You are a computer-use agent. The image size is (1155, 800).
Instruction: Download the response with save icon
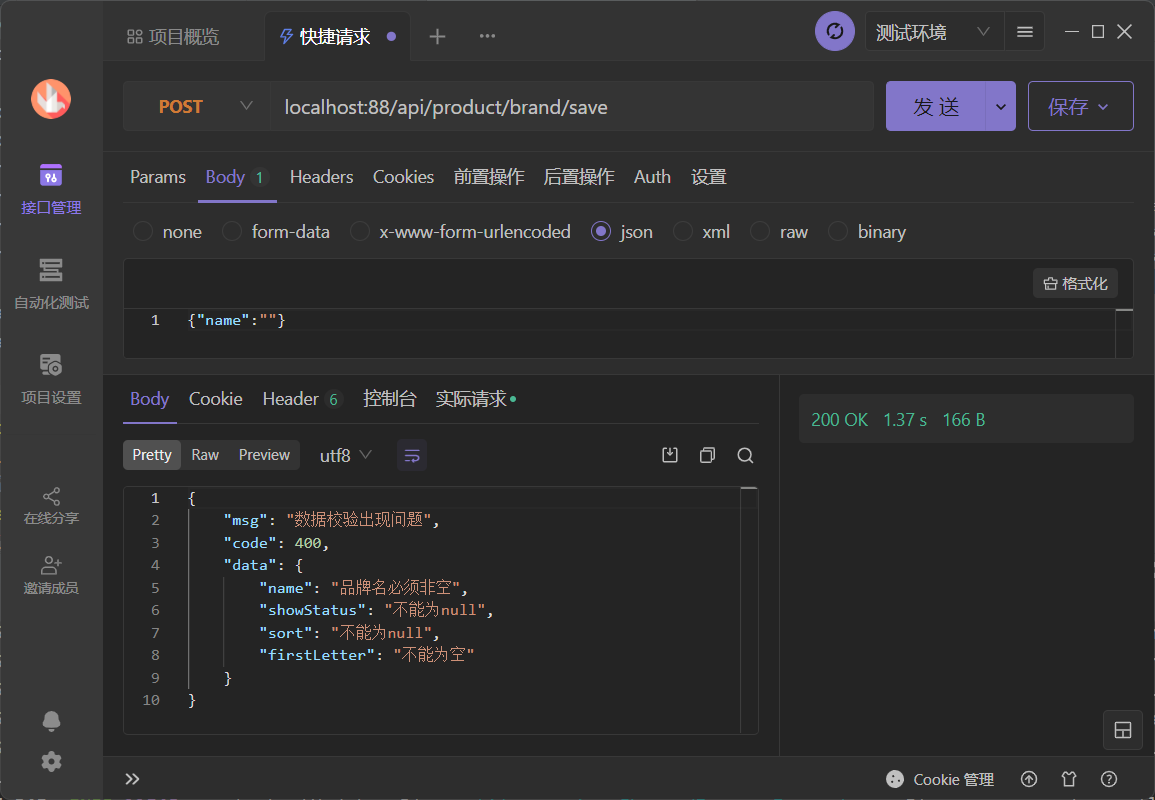point(670,455)
